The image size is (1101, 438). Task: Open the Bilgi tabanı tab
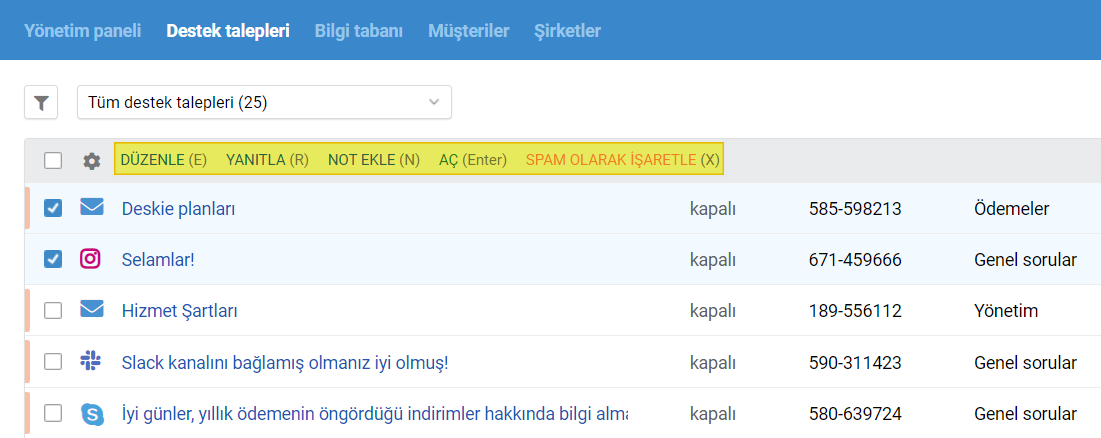click(359, 31)
